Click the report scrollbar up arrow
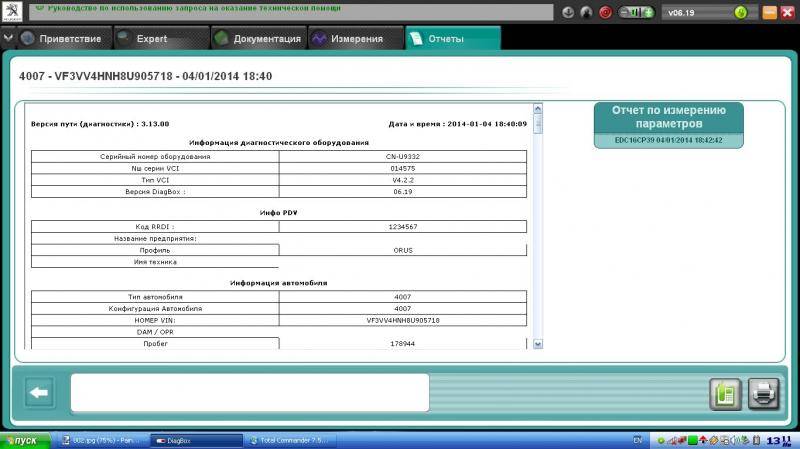This screenshot has width=800, height=449. [x=538, y=108]
